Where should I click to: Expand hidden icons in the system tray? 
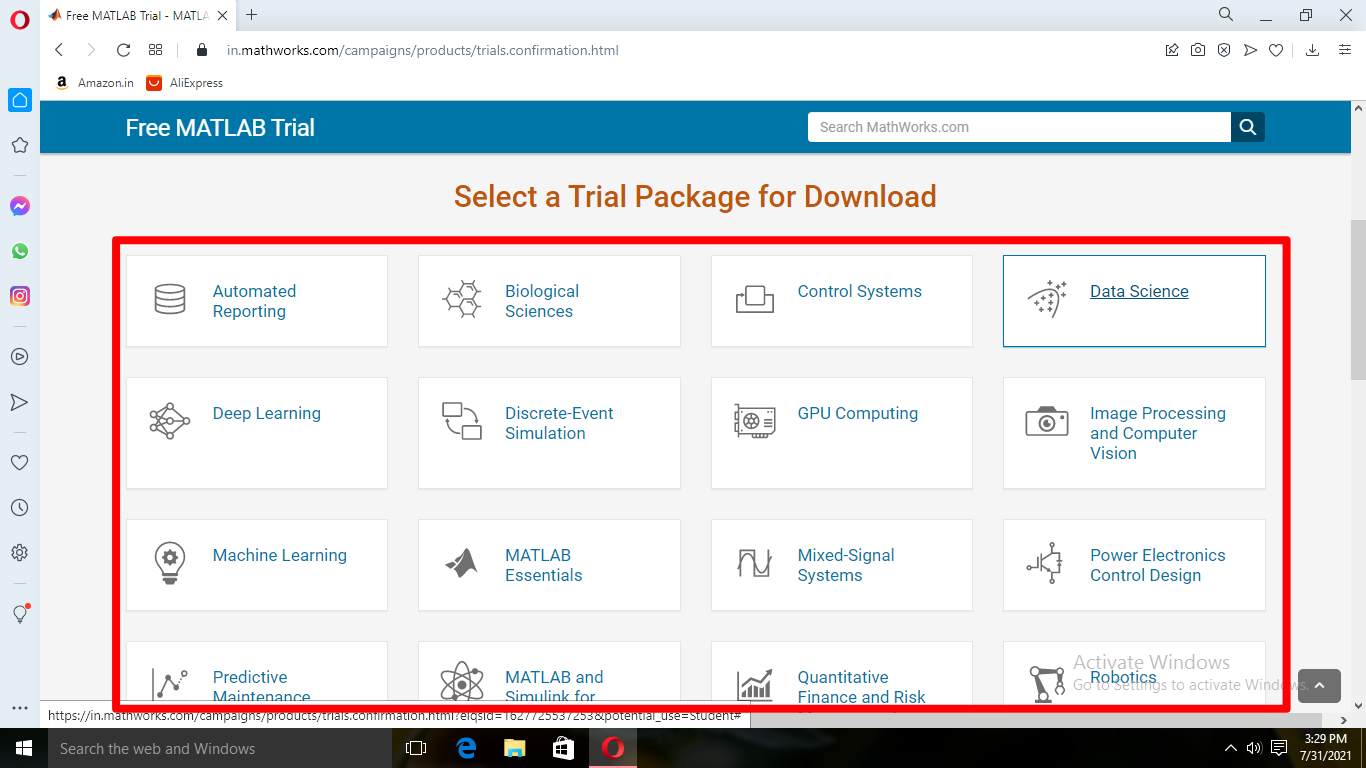pyautogui.click(x=1230, y=748)
